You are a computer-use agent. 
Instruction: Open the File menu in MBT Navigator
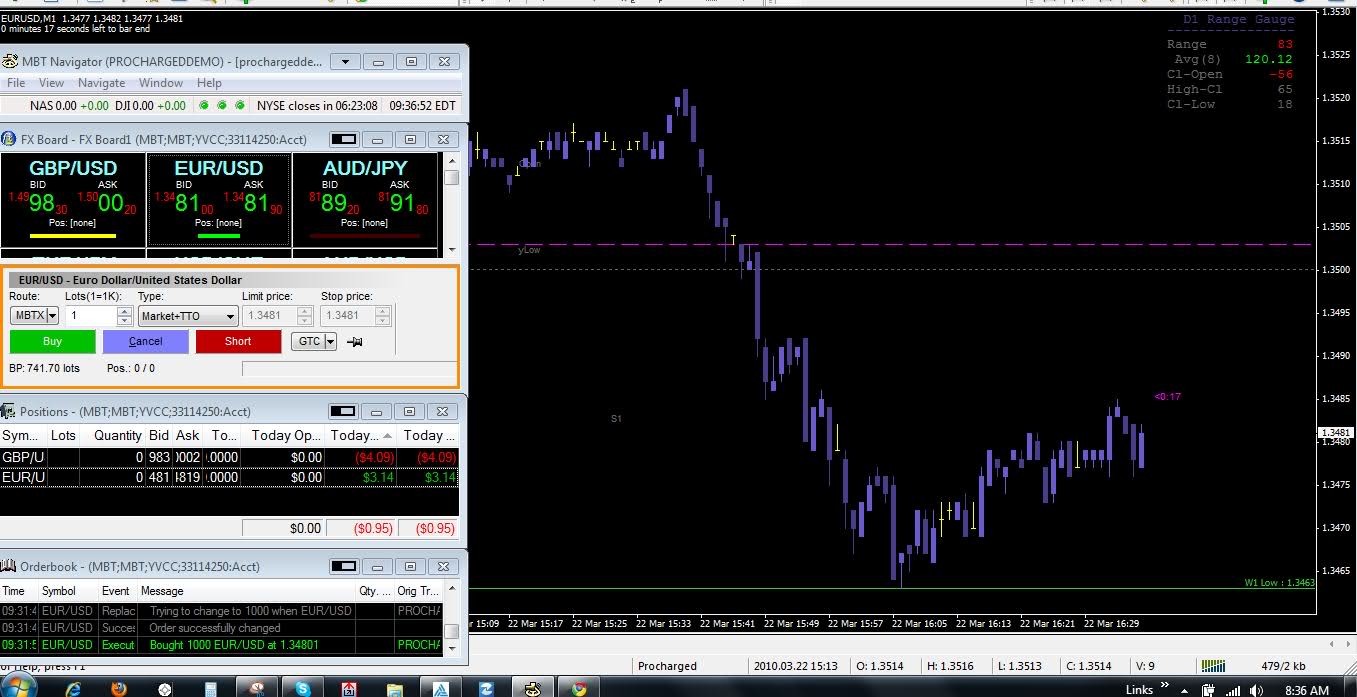[16, 83]
